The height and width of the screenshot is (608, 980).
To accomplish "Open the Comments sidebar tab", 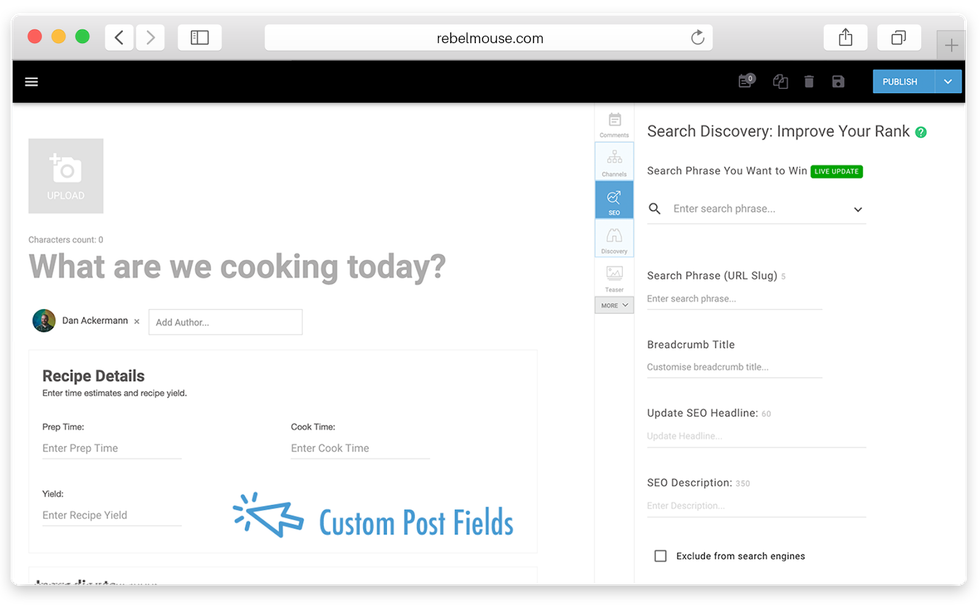I will (x=614, y=124).
